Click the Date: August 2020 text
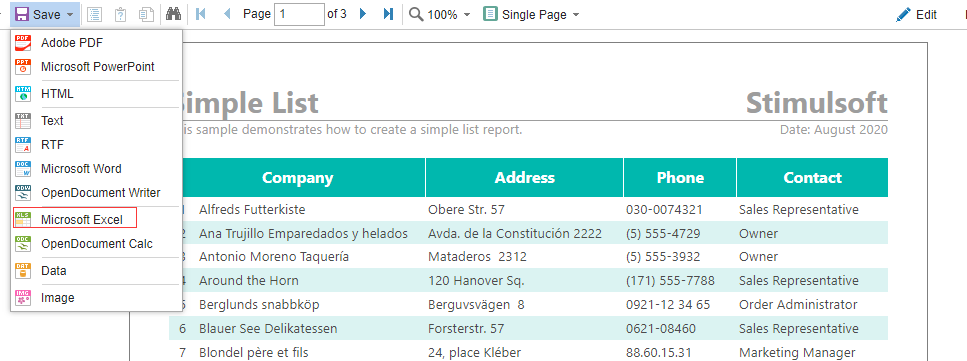Viewport: 967px width, 361px height. coord(834,130)
